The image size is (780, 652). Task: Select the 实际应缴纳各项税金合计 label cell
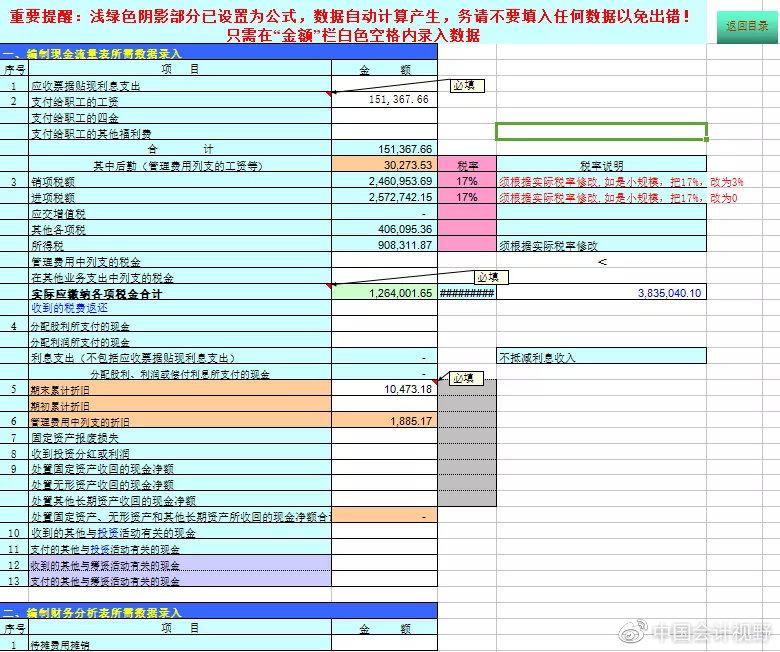coord(180,292)
